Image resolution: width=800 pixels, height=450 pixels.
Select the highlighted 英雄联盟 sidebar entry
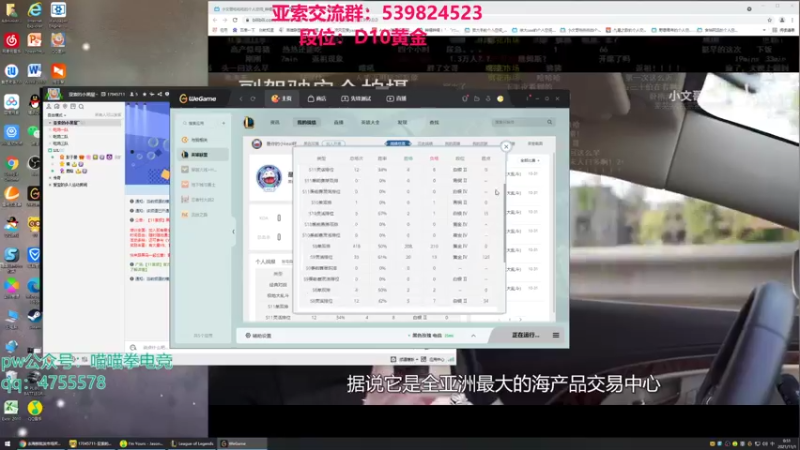tap(203, 154)
